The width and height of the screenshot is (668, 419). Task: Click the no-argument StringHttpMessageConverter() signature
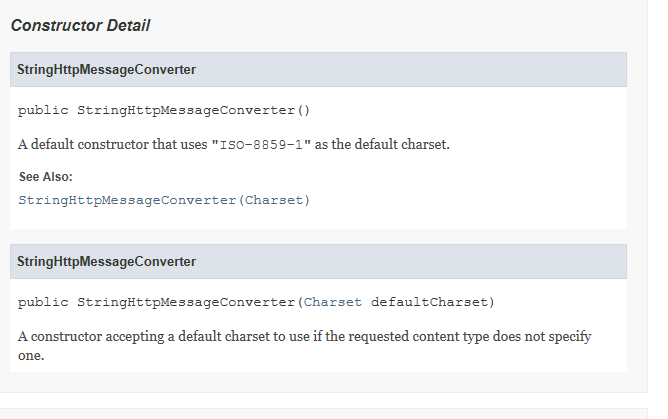pyautogui.click(x=164, y=111)
